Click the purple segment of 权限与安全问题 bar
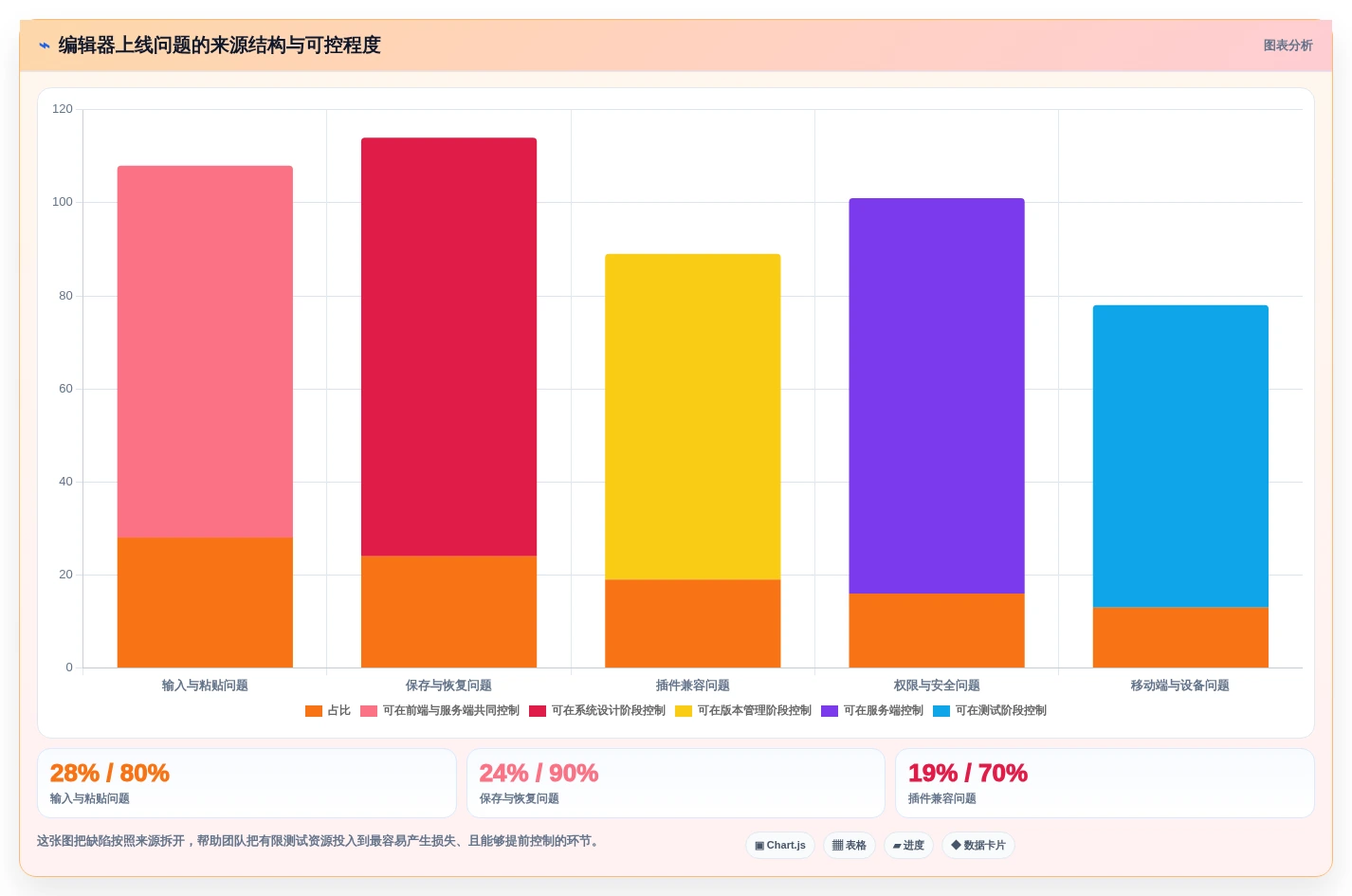This screenshot has width=1352, height=896. [937, 396]
